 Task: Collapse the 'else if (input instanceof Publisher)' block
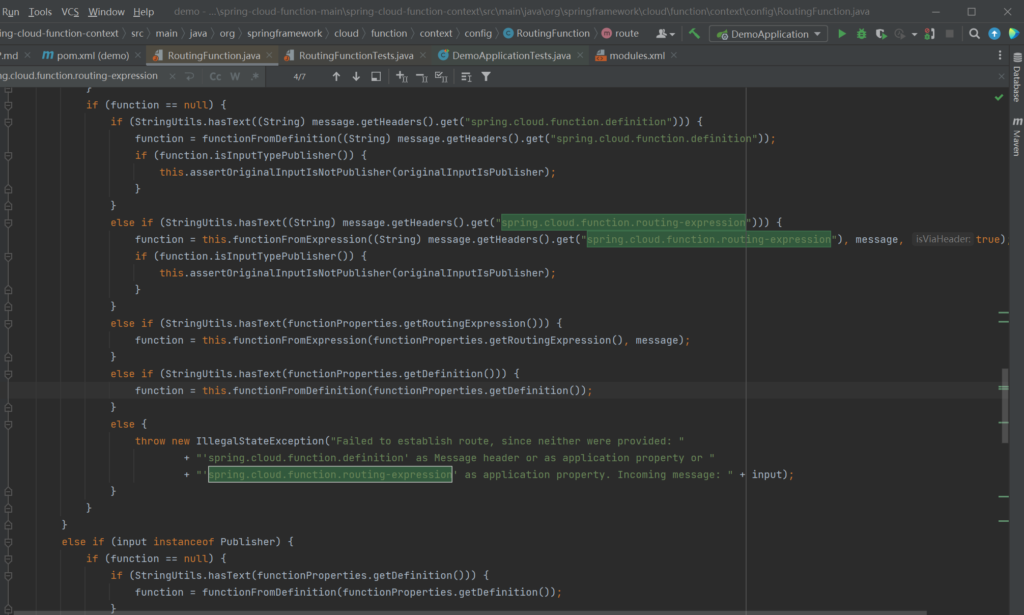(8, 542)
